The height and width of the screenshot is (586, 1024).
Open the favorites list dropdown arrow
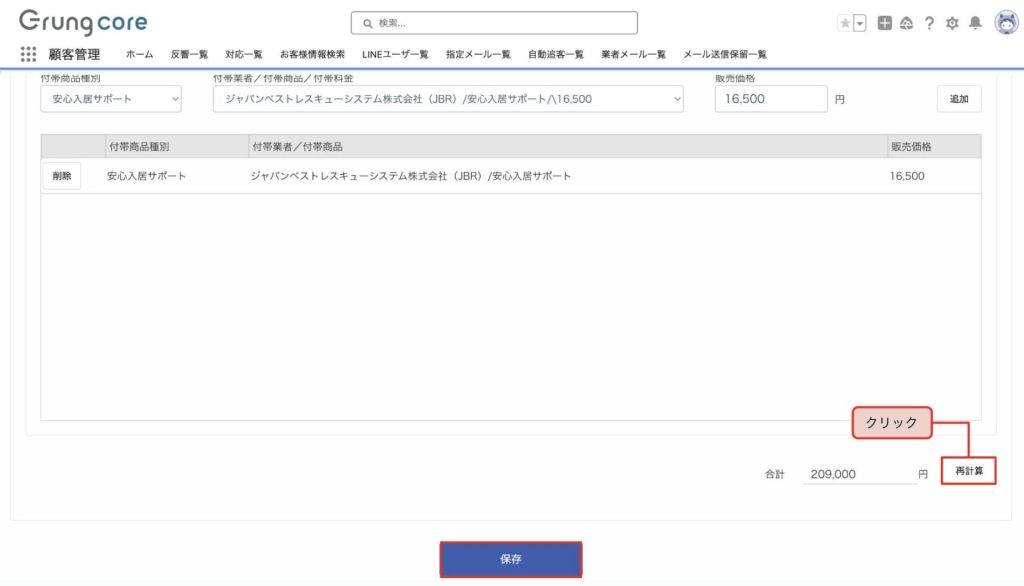(x=859, y=23)
